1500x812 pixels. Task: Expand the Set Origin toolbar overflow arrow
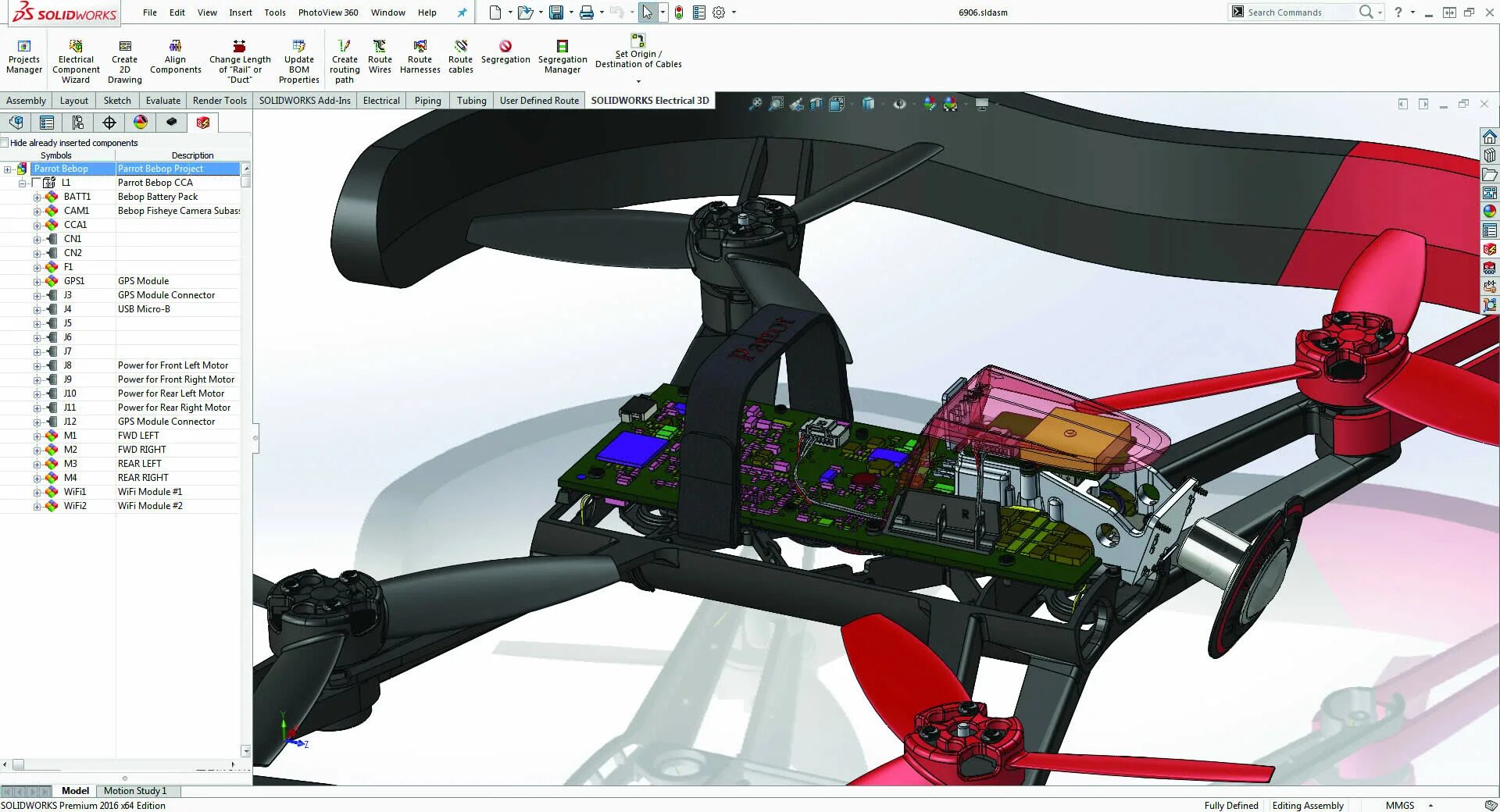pos(638,81)
